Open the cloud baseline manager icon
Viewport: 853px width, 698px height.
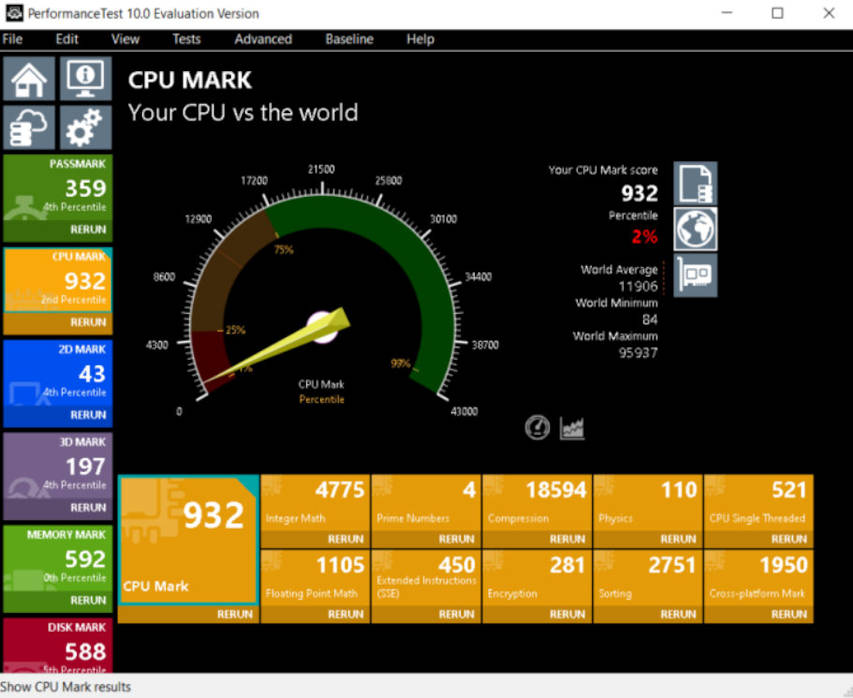[29, 127]
